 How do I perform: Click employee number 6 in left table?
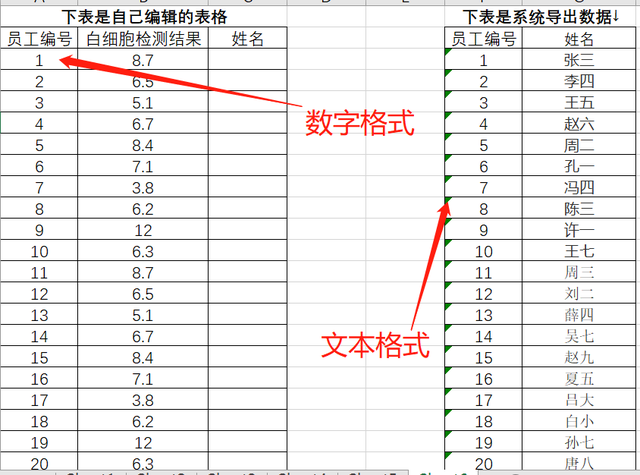39,166
